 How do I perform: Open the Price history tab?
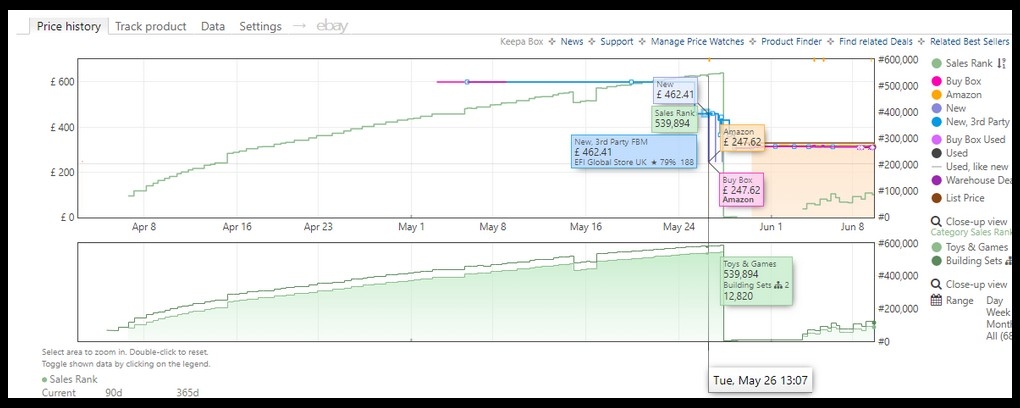[68, 26]
